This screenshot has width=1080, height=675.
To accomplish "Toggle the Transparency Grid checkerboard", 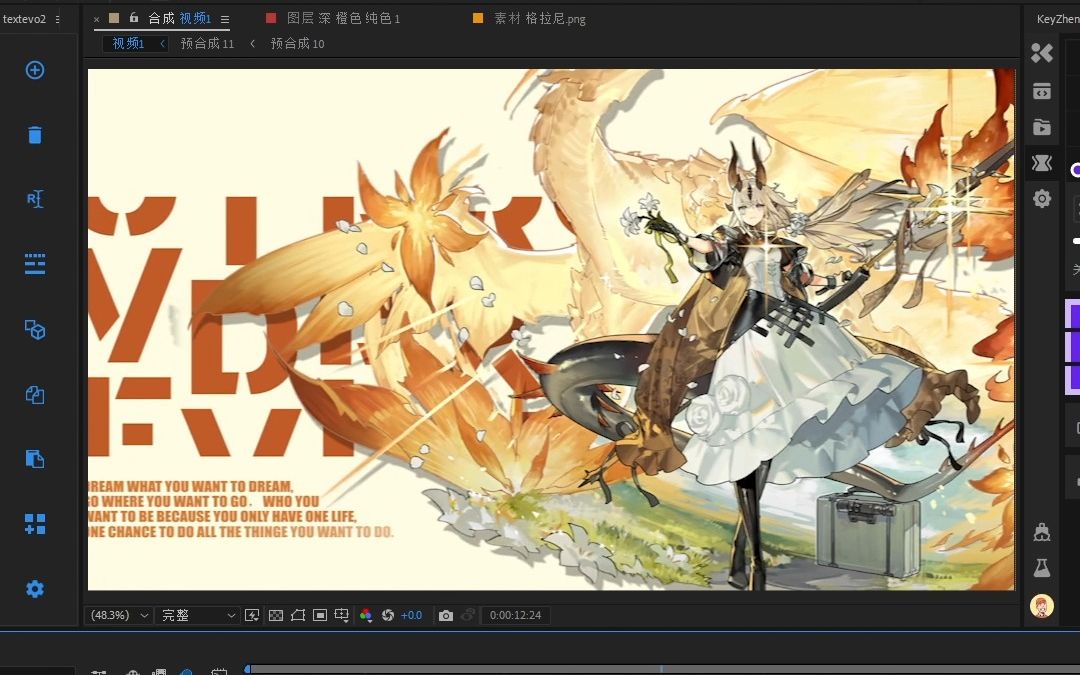I will [275, 615].
